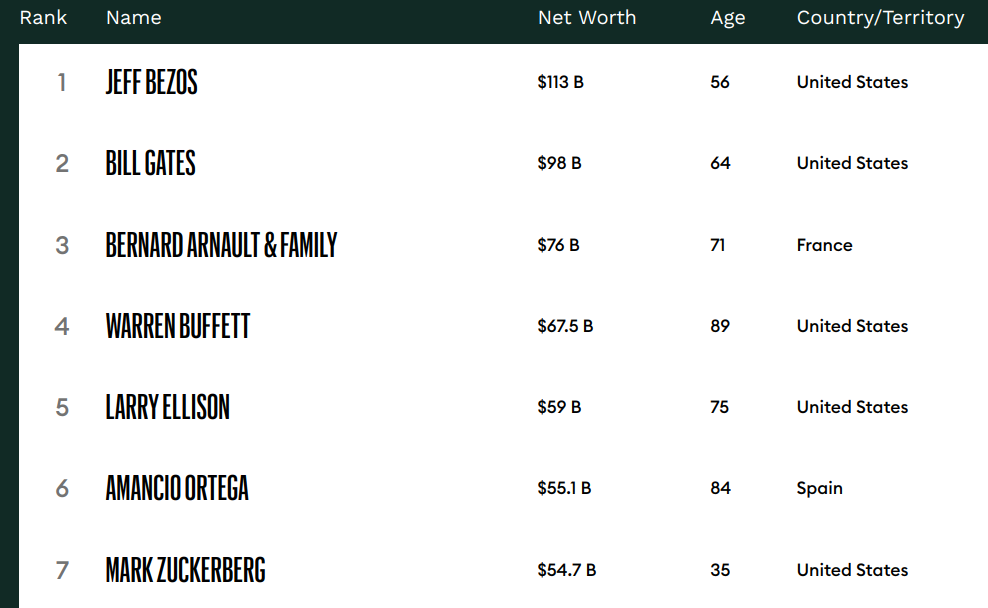Click the Spain country entry

pyautogui.click(x=819, y=488)
